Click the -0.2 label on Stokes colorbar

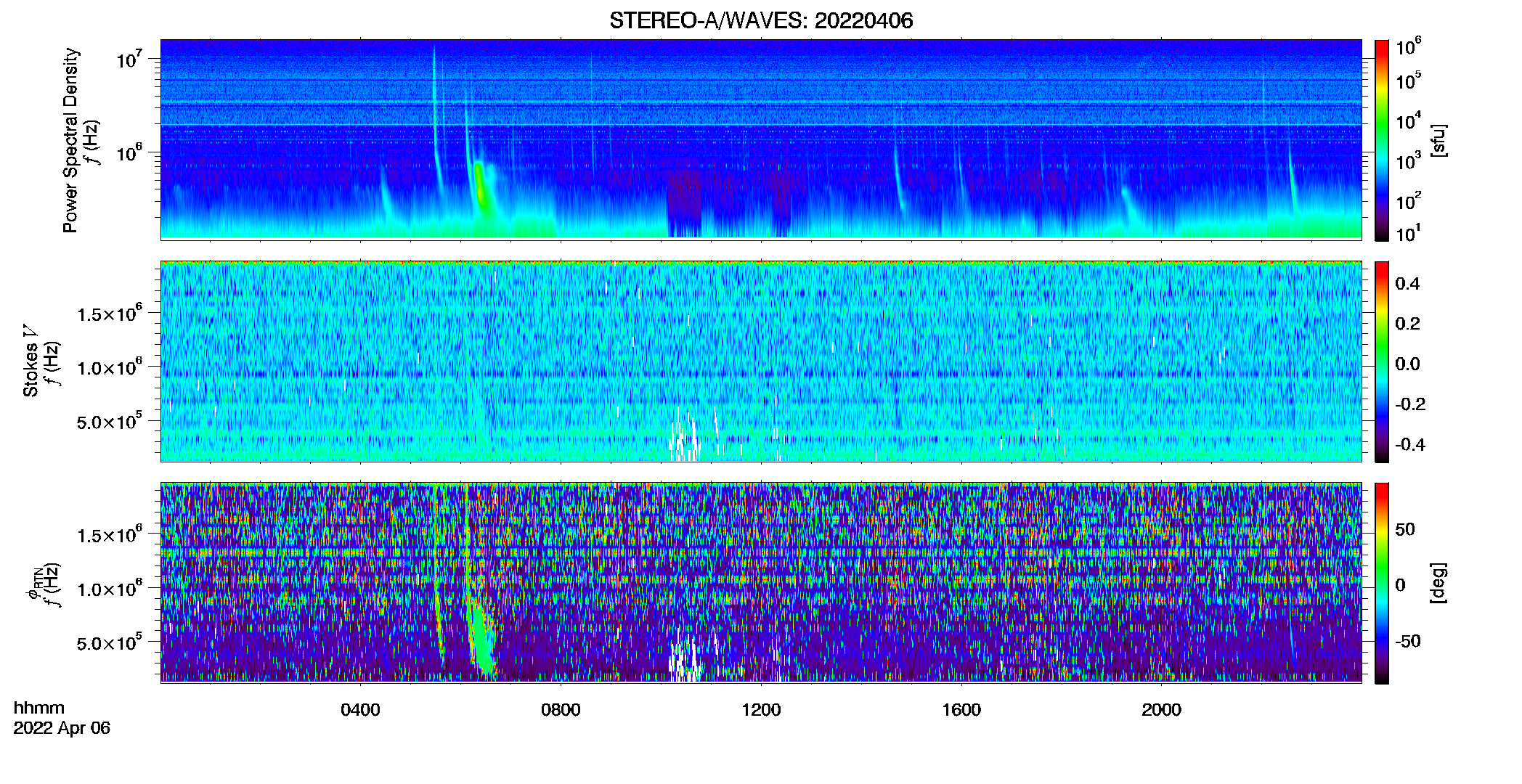click(1410, 404)
